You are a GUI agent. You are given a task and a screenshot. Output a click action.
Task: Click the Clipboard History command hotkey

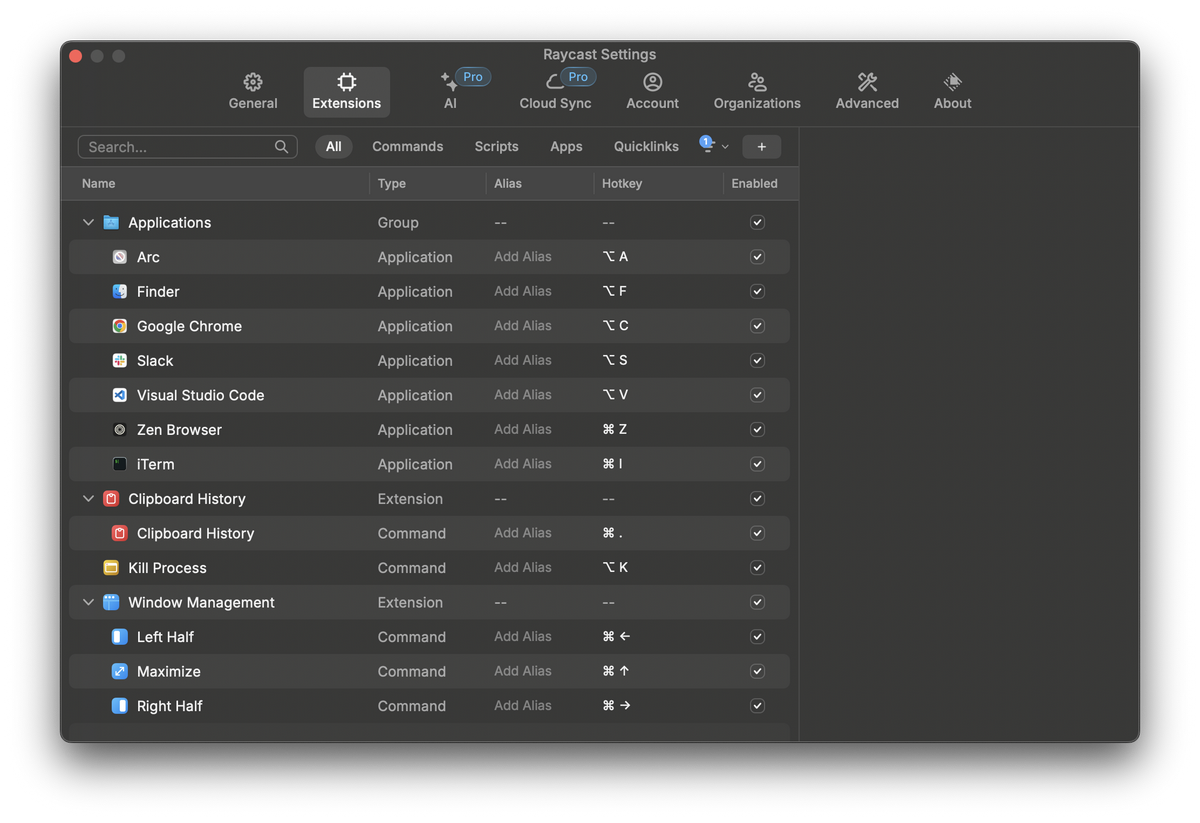pyautogui.click(x=612, y=533)
